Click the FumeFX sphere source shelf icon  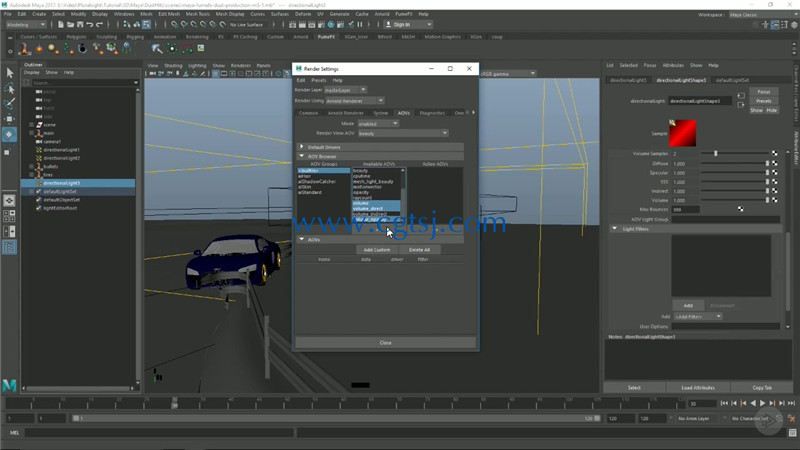click(x=52, y=48)
